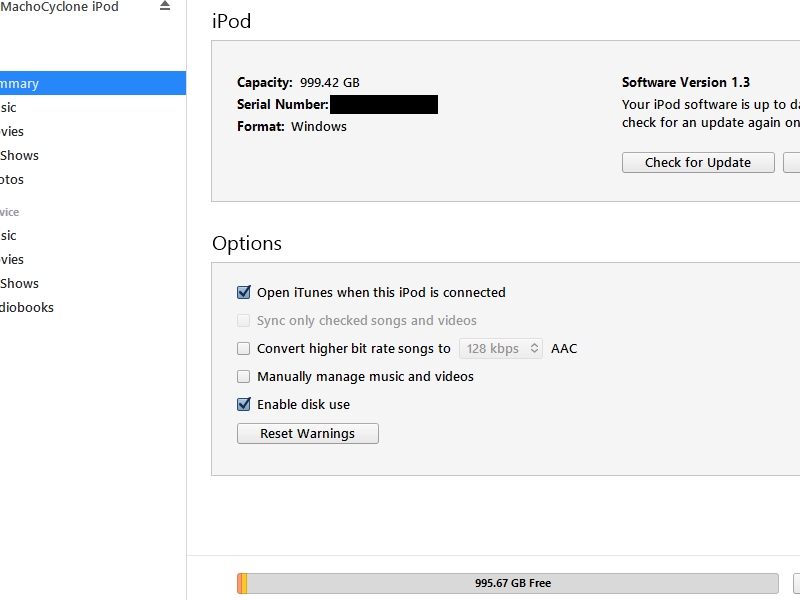Uncheck Open iTunes when iPod is connected
800x600 pixels.
tap(243, 293)
